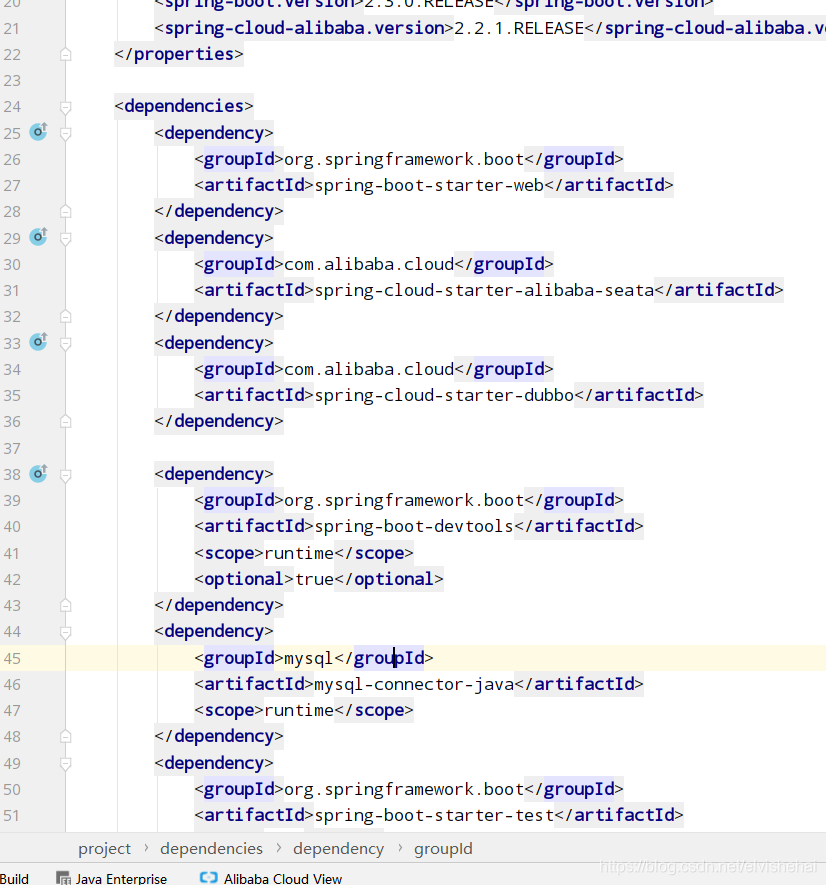The width and height of the screenshot is (826, 885).
Task: Click 'runtime' scope value on line 47
Action: point(299,710)
